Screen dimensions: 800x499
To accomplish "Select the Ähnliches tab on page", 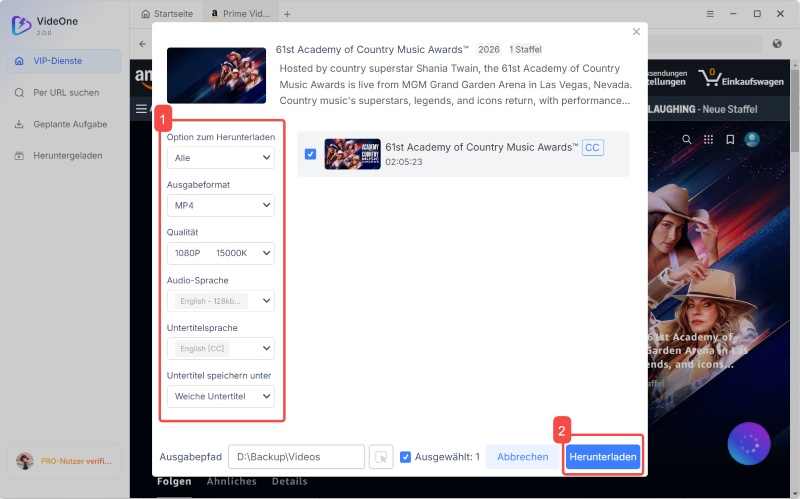I will click(232, 481).
